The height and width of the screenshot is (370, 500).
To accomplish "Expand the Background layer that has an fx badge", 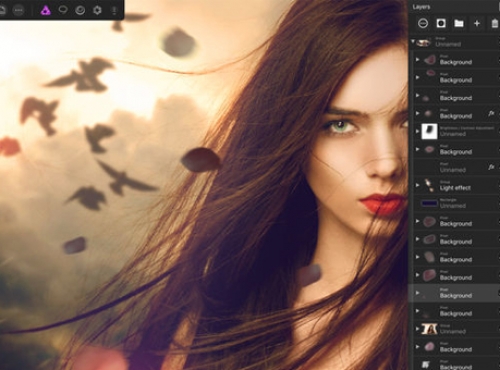I will pos(417,113).
